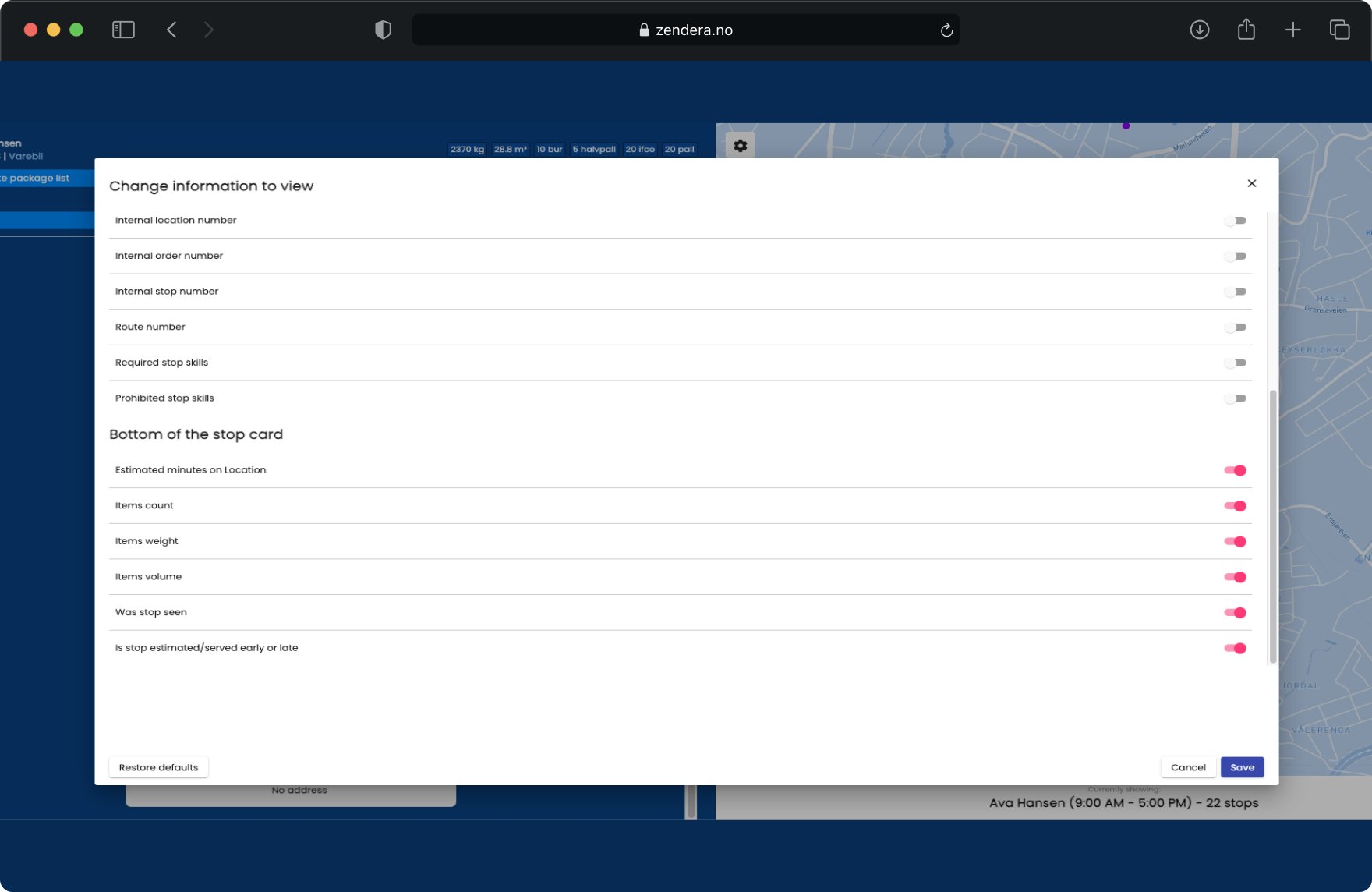Enable Internal location number toggle
Viewport: 1372px width, 892px height.
1235,221
